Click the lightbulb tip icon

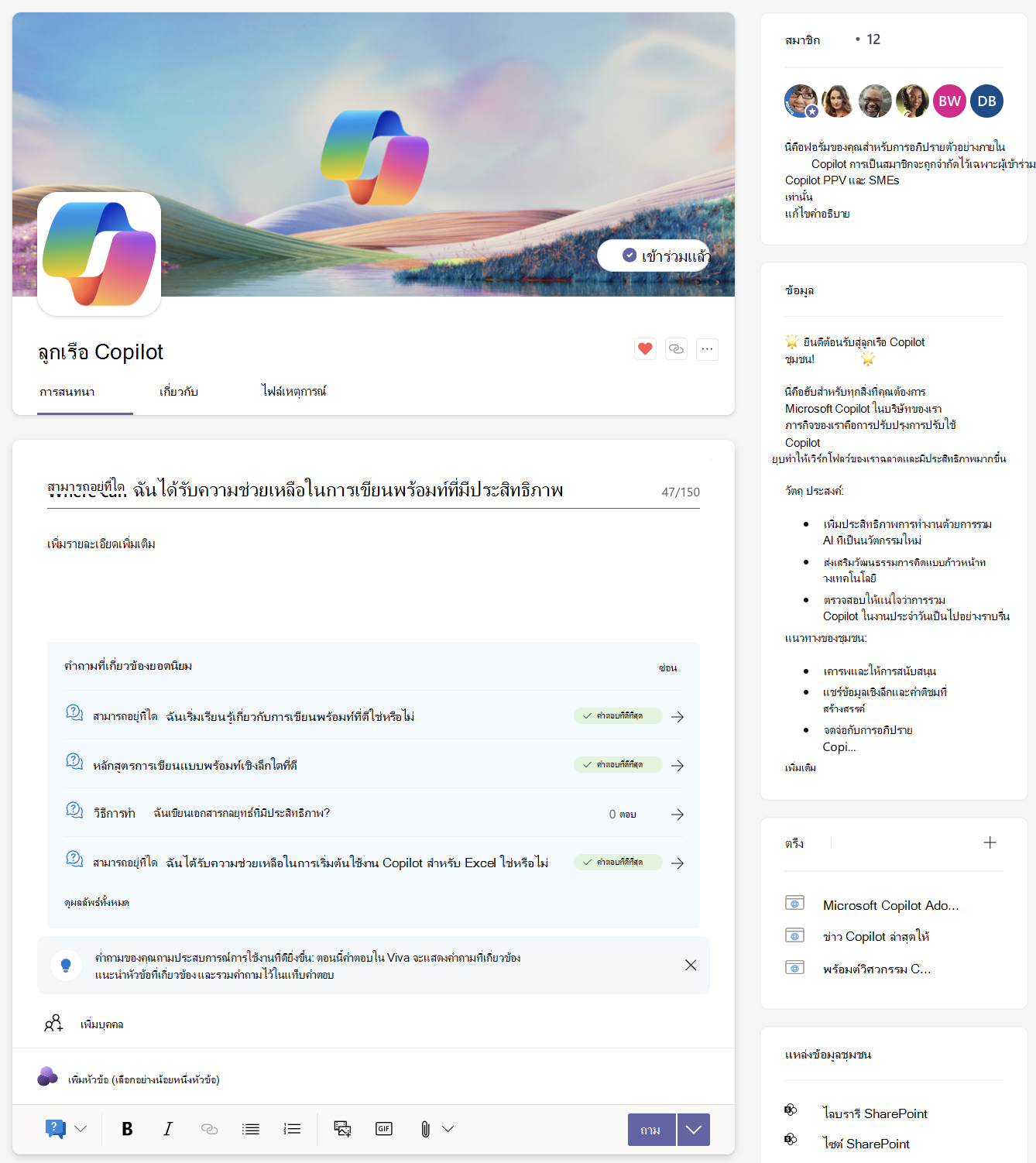pyautogui.click(x=66, y=966)
